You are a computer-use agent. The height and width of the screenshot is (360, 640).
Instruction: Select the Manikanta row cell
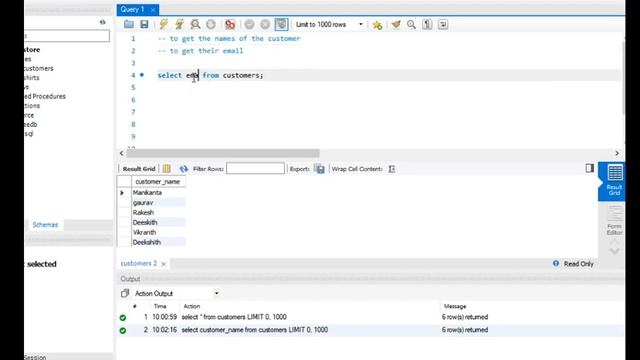[x=158, y=192]
